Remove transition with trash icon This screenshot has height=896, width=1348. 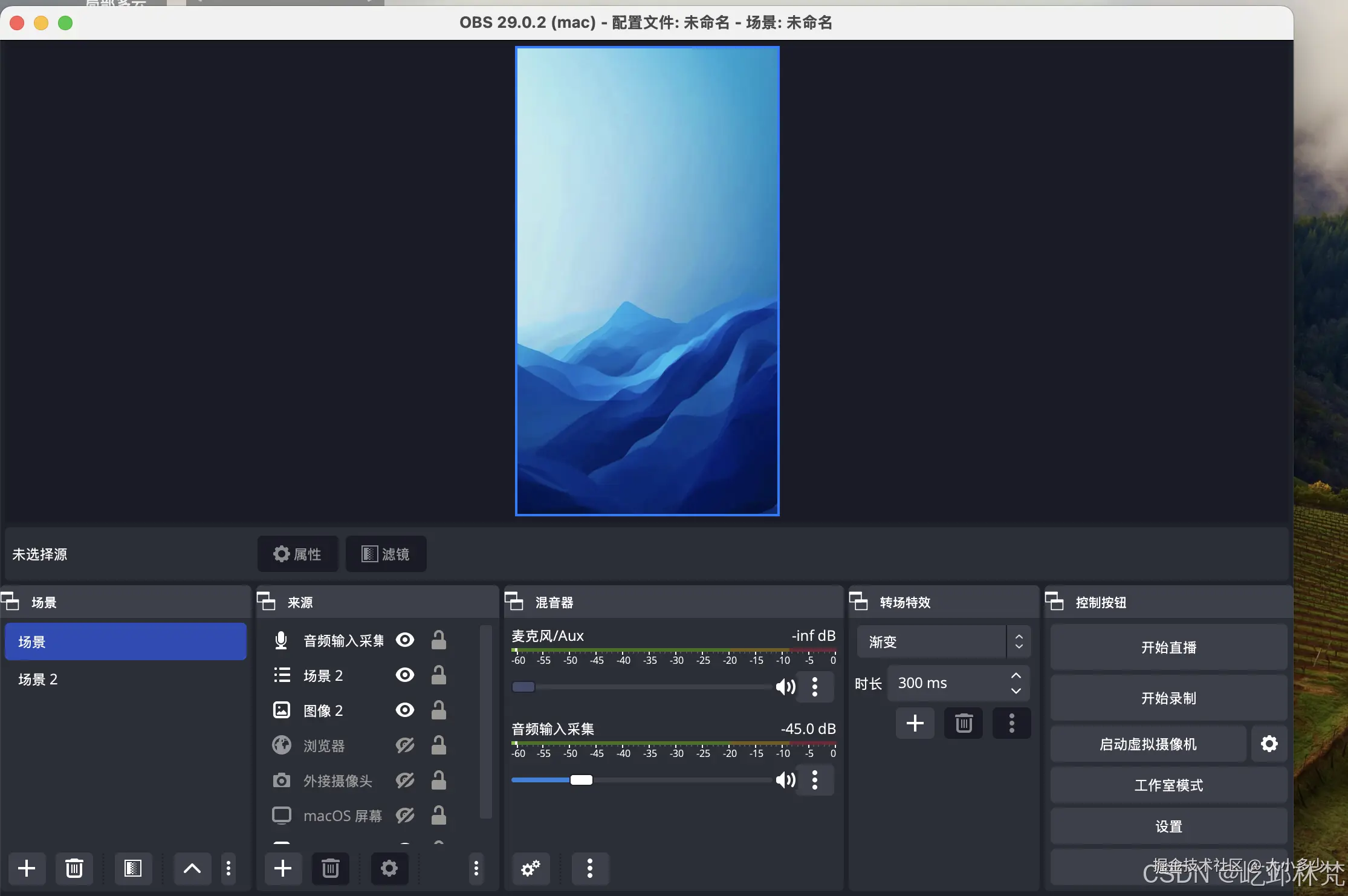coord(964,723)
